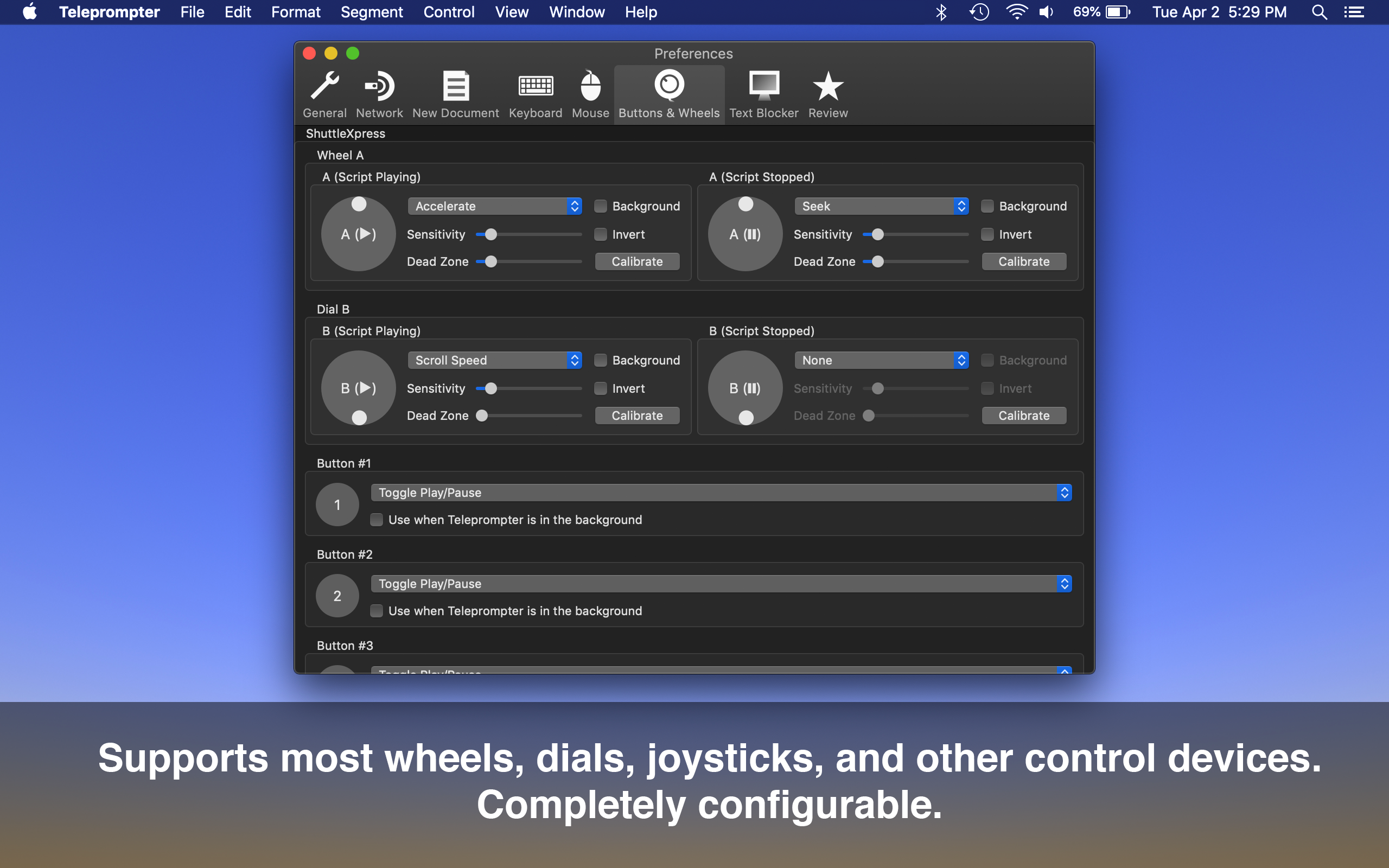This screenshot has height=868, width=1389.
Task: Open the Network preferences icon
Action: coord(379,86)
